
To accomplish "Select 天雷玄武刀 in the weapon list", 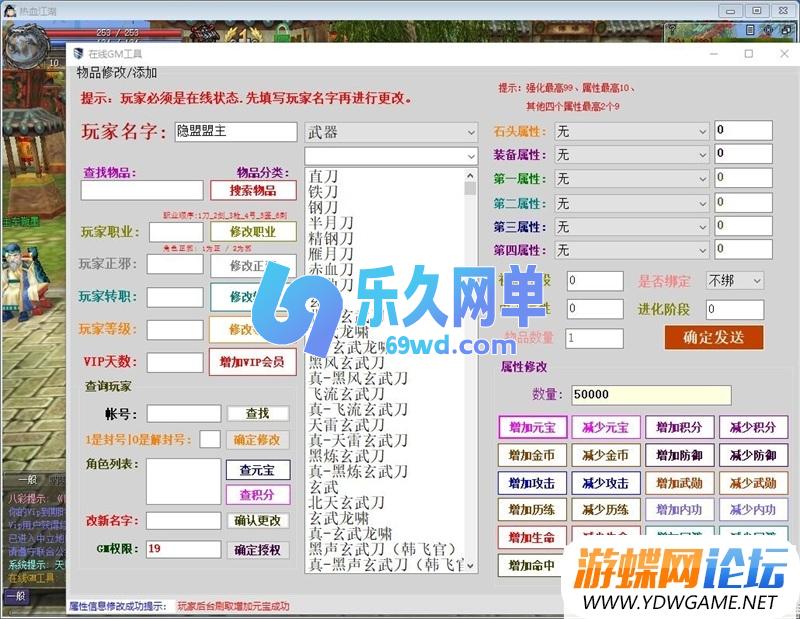I will tap(346, 425).
